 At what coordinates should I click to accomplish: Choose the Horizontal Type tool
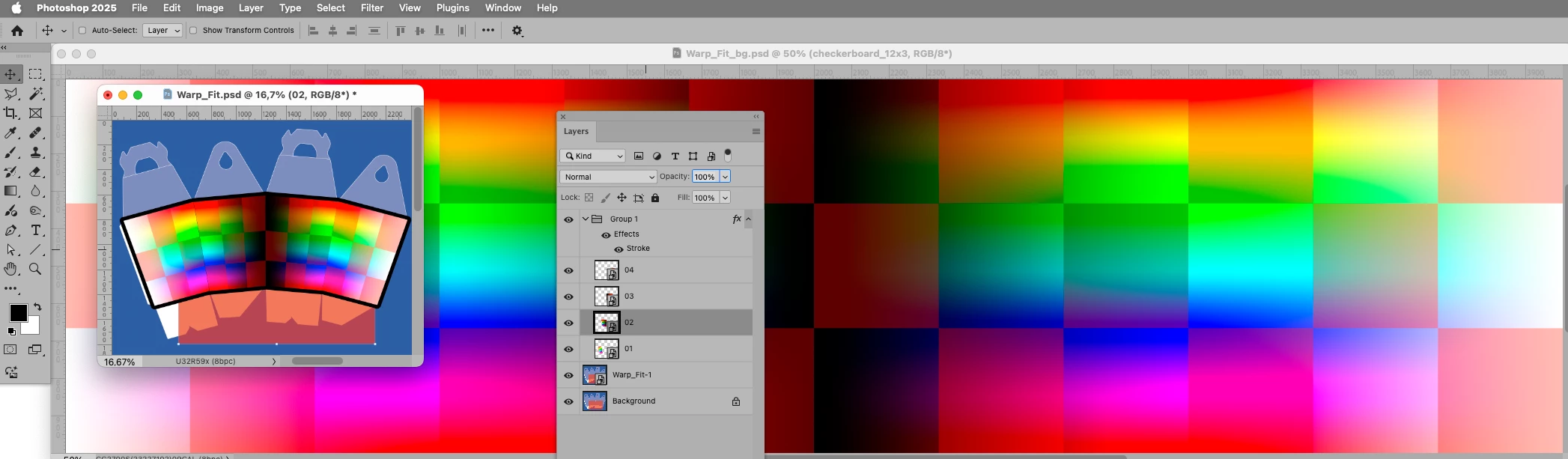pyautogui.click(x=35, y=231)
